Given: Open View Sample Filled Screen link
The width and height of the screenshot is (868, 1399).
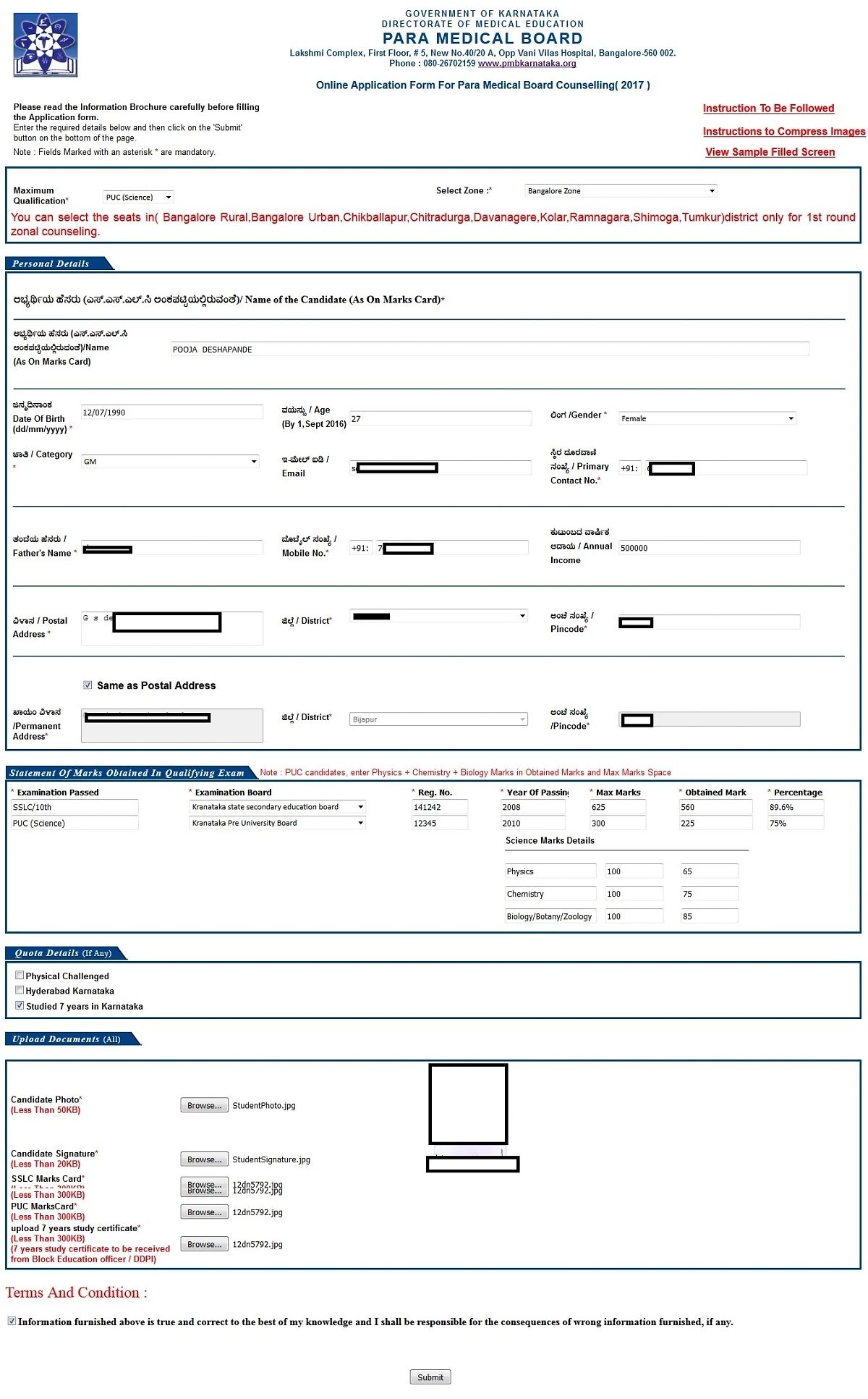Looking at the screenshot, I should tap(770, 152).
